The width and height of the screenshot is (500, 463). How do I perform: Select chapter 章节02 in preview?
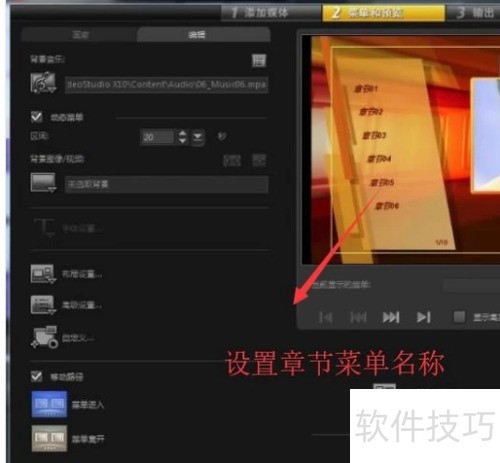(x=371, y=112)
